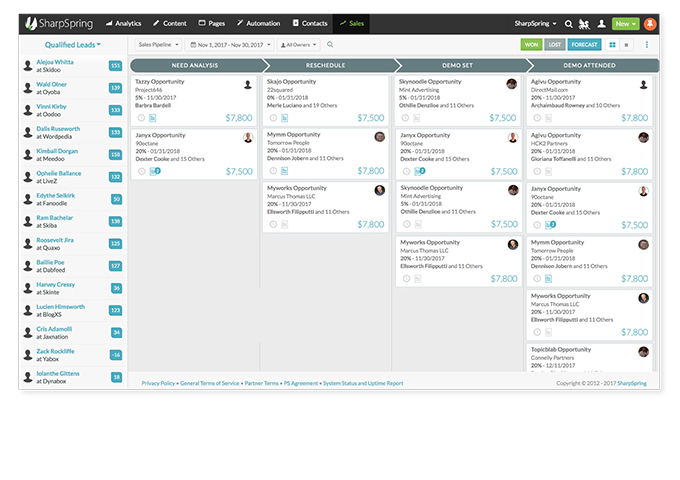Click the notes icon on Skajo Opportunity card
680x480 pixels.
click(x=284, y=118)
